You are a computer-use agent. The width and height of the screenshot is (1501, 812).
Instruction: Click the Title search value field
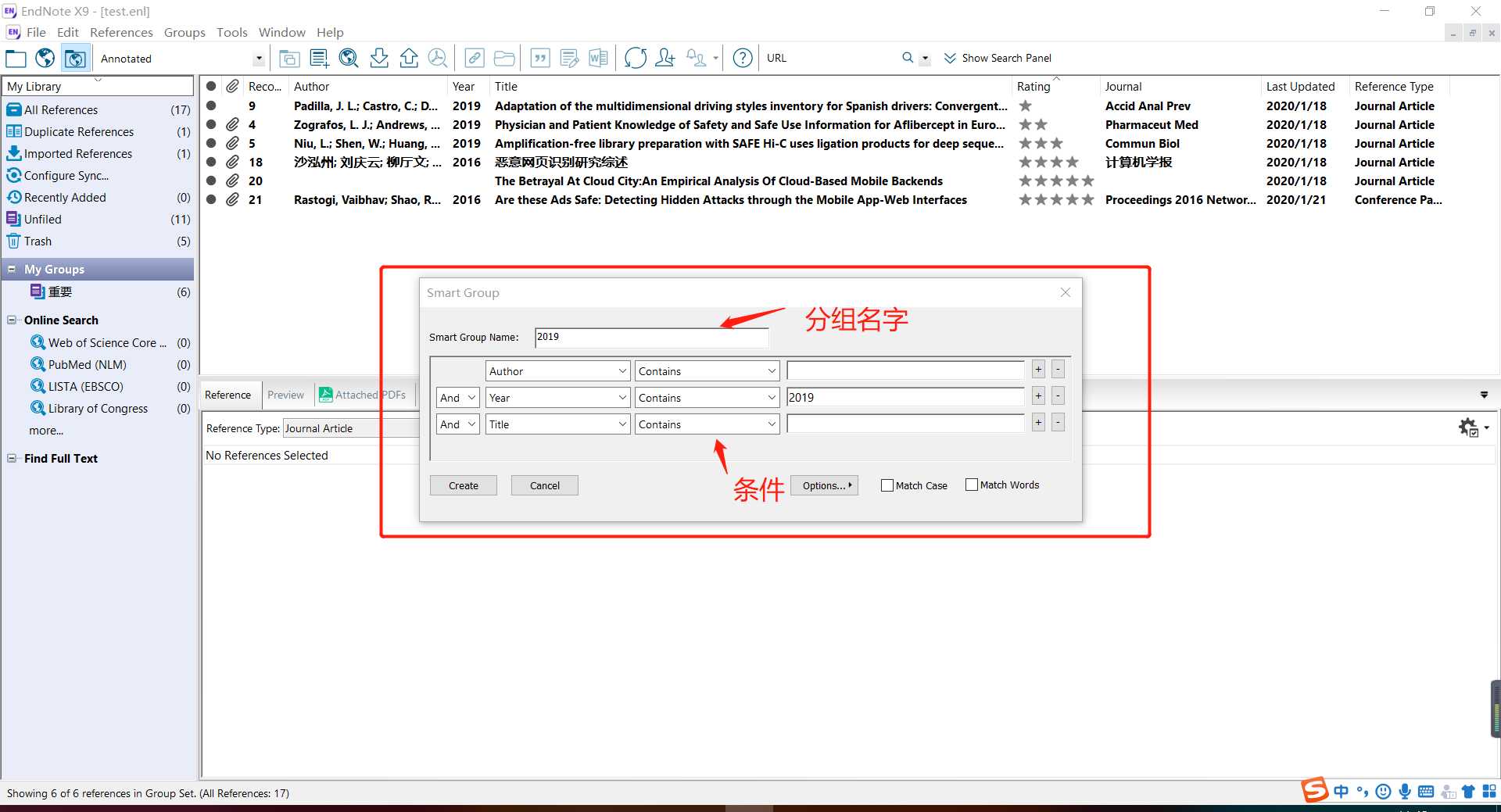coord(905,424)
